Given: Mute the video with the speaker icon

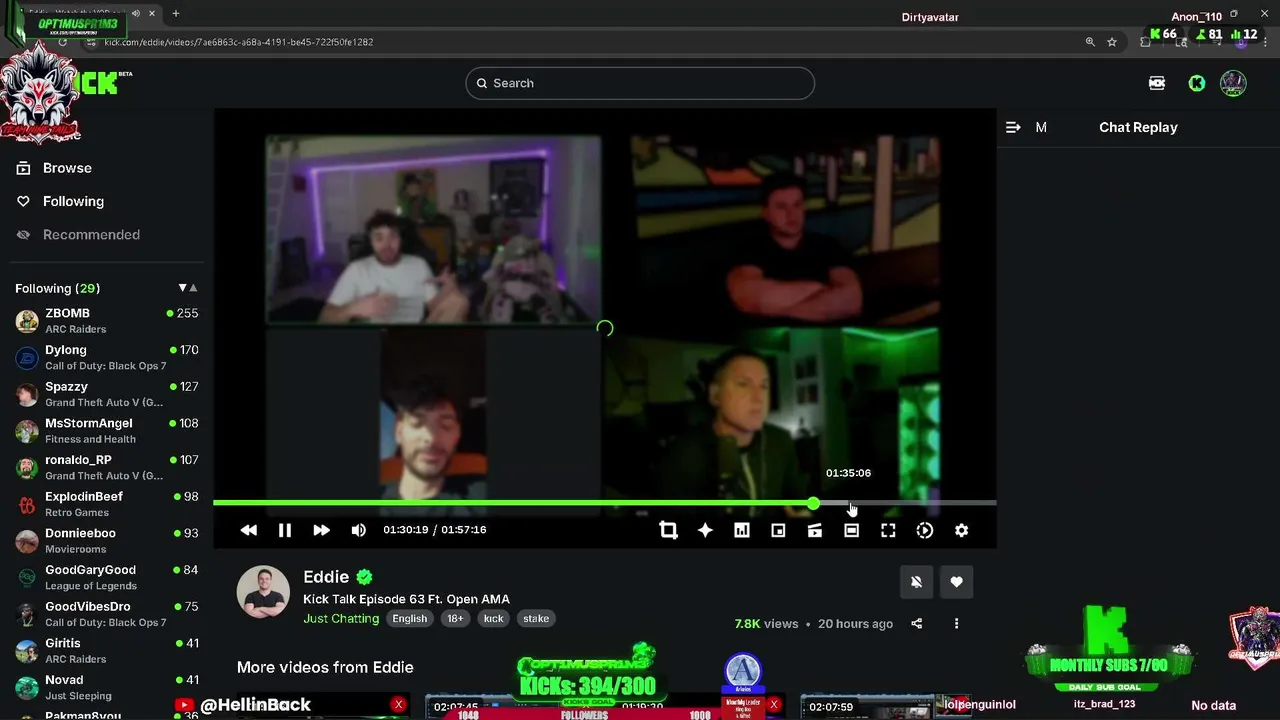Looking at the screenshot, I should tap(358, 530).
